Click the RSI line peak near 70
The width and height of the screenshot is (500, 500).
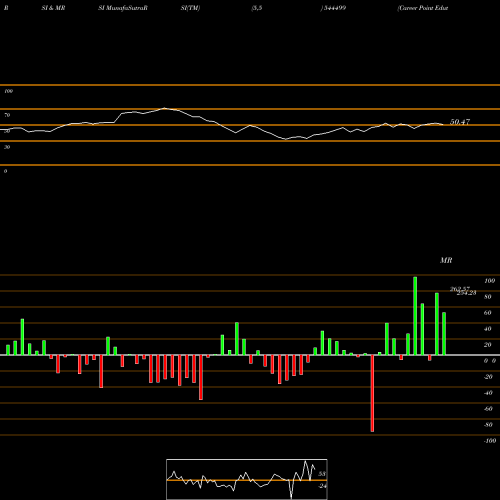click(x=164, y=108)
